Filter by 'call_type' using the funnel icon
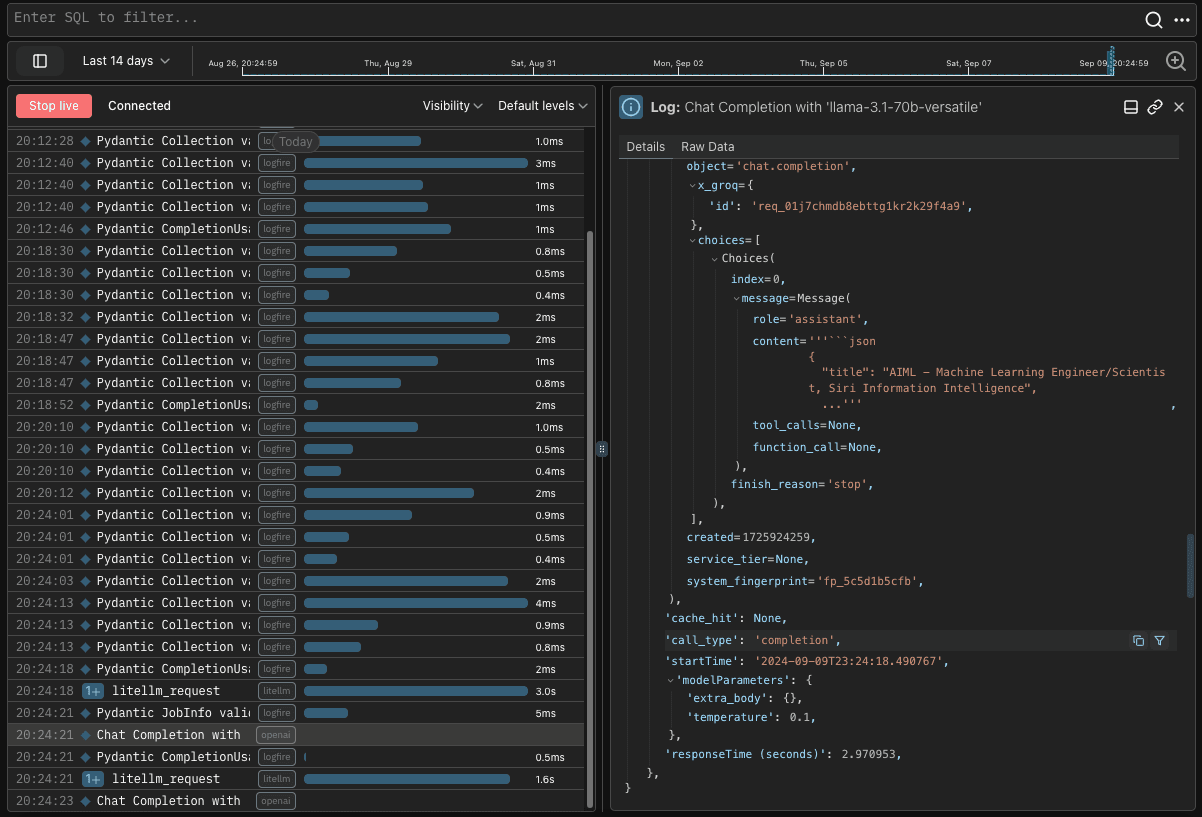1202x817 pixels. point(1160,640)
